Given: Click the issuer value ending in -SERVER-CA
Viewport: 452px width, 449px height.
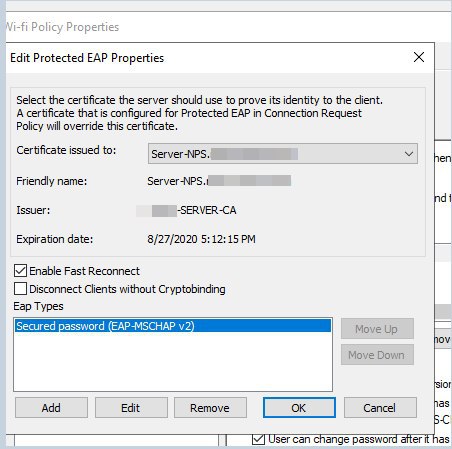Looking at the screenshot, I should pyautogui.click(x=186, y=210).
